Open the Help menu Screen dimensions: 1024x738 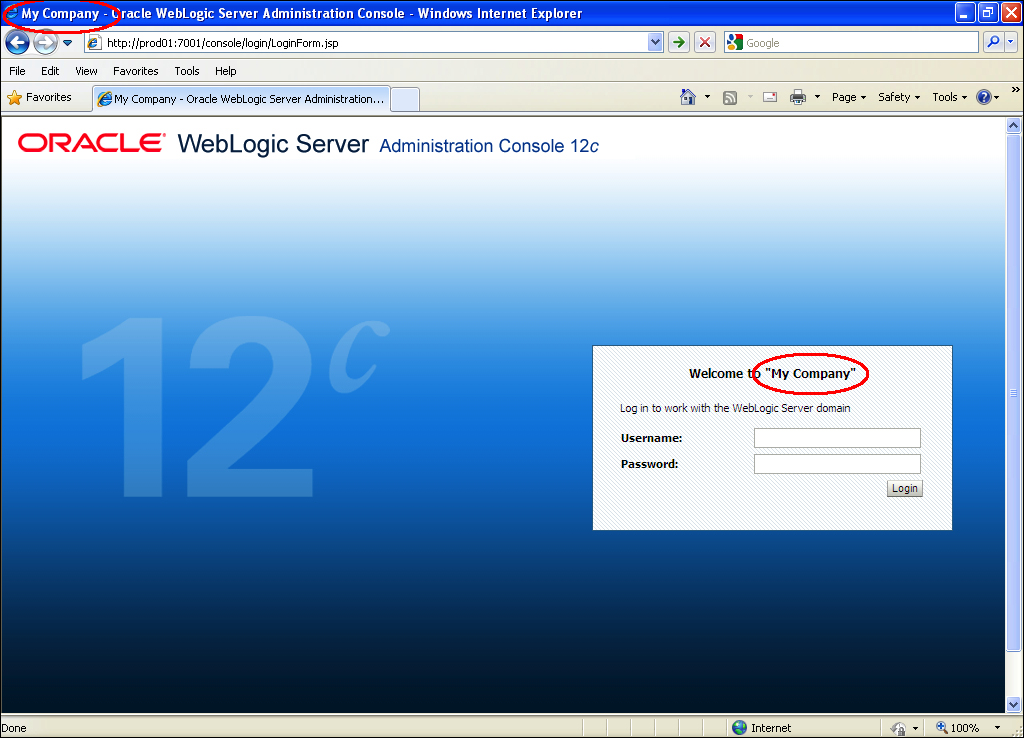click(225, 71)
